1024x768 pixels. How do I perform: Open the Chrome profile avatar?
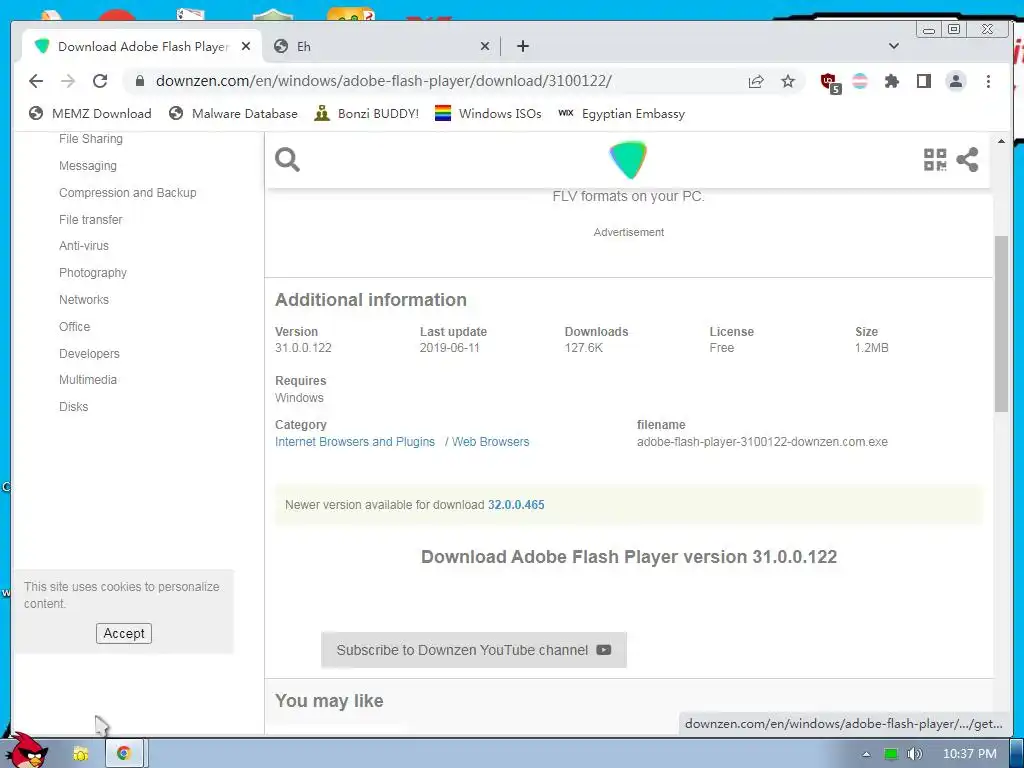(x=955, y=81)
